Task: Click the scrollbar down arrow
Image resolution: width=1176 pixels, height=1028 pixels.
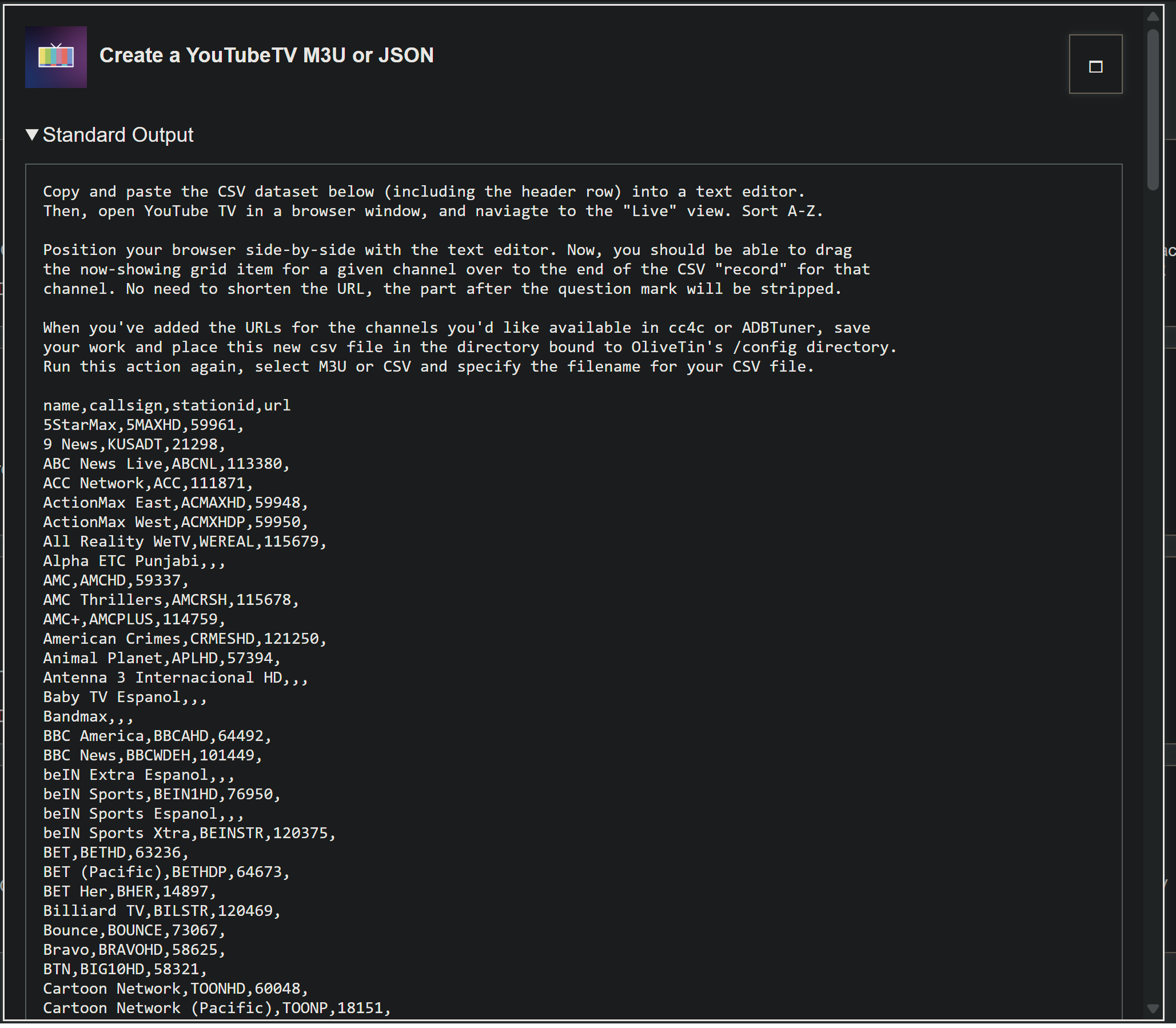Action: [1153, 1008]
